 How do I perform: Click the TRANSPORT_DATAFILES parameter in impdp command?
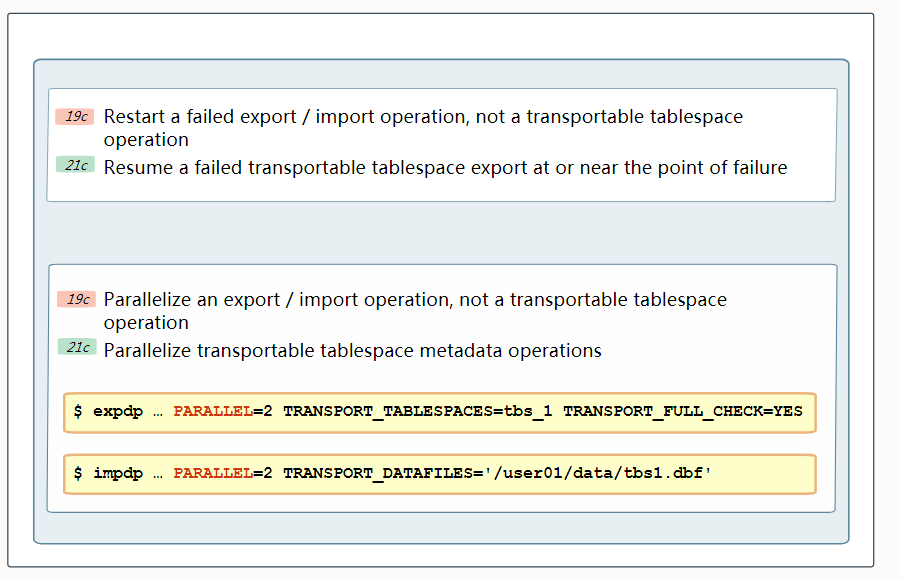pos(378,473)
